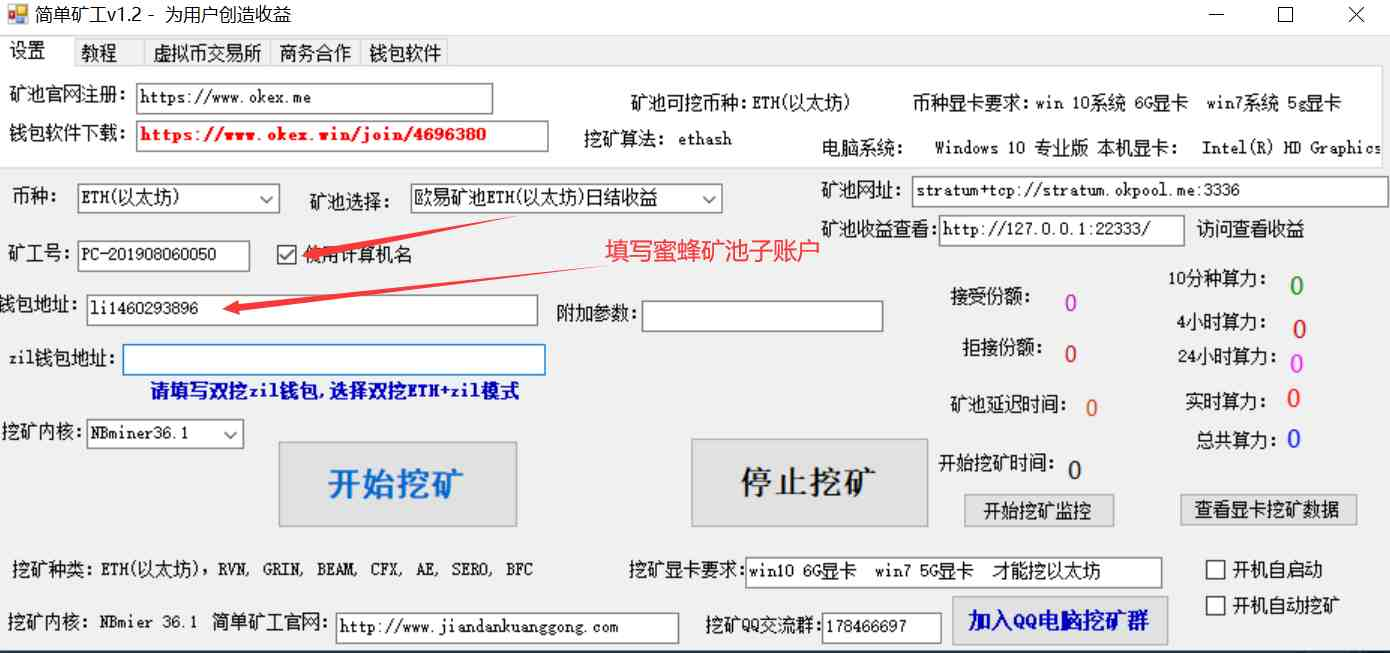Click the red 钱包软件下载 link field
Screen dimensions: 1390x653
click(342, 135)
